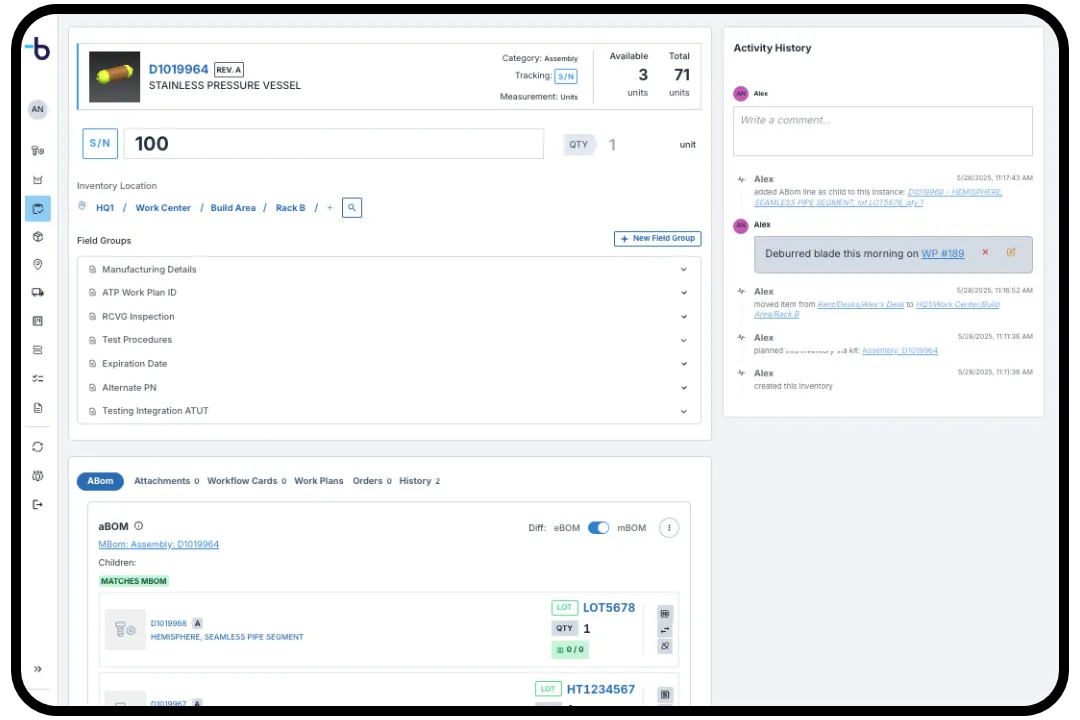Expand the Test Procedures field group
The image size is (1080, 720).
tap(684, 340)
